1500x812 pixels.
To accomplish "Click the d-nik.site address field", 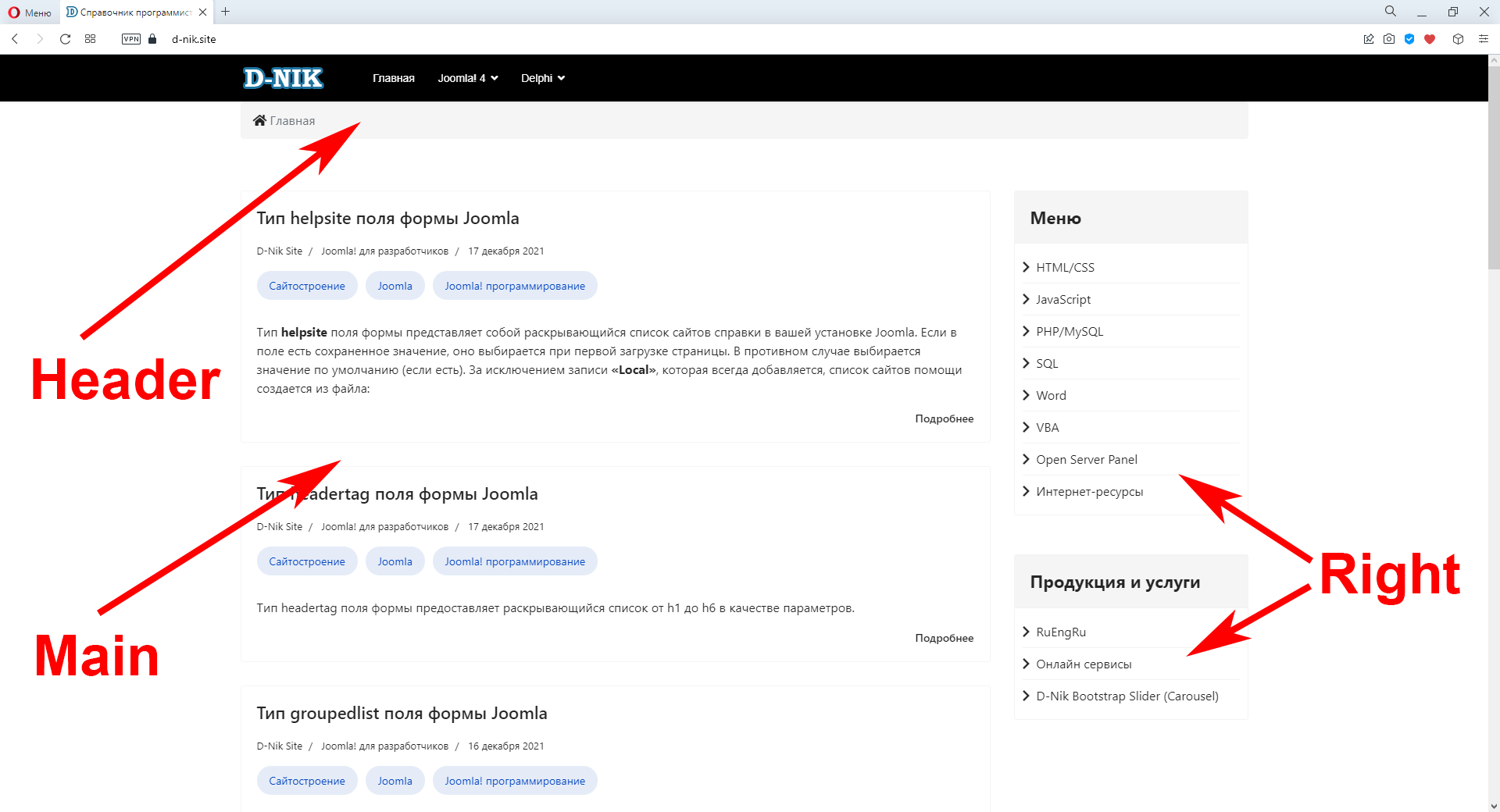I will (x=194, y=39).
